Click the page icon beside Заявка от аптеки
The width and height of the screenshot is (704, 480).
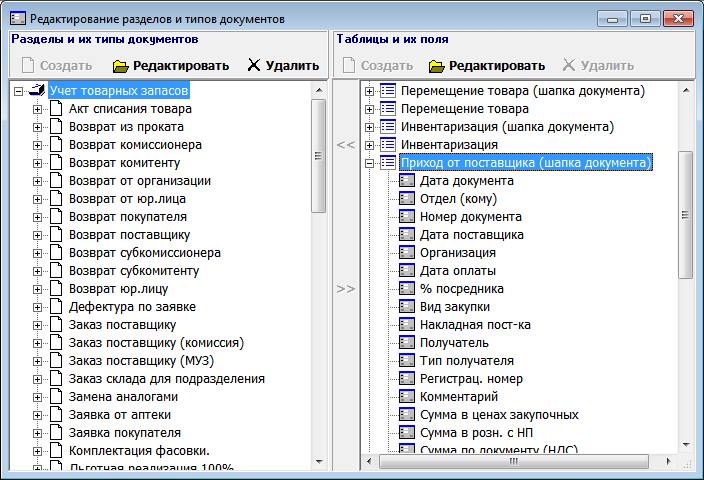(56, 415)
